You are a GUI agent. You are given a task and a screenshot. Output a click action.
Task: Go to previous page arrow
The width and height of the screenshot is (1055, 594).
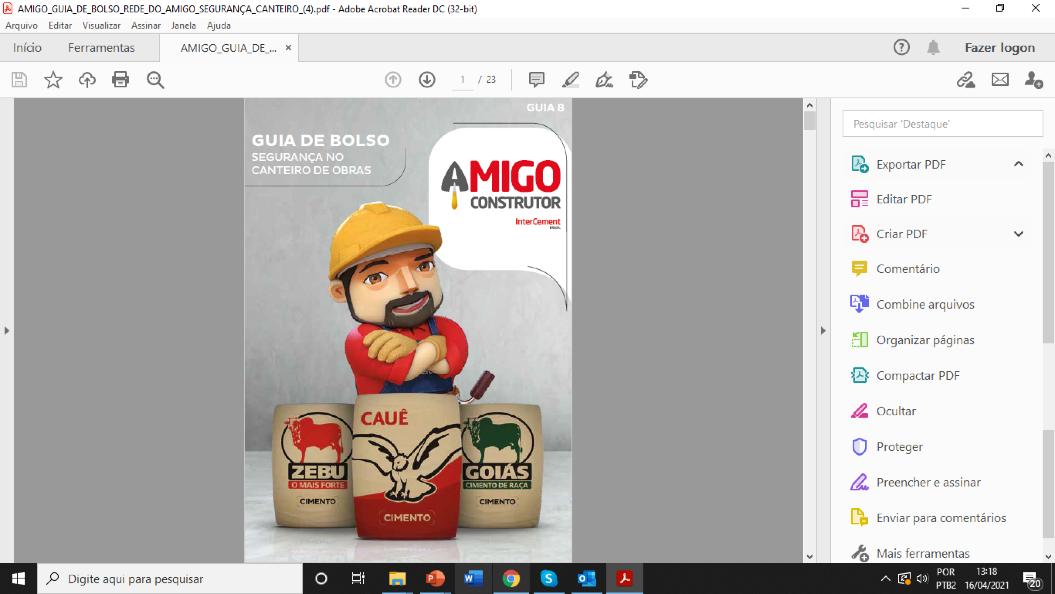[393, 79]
